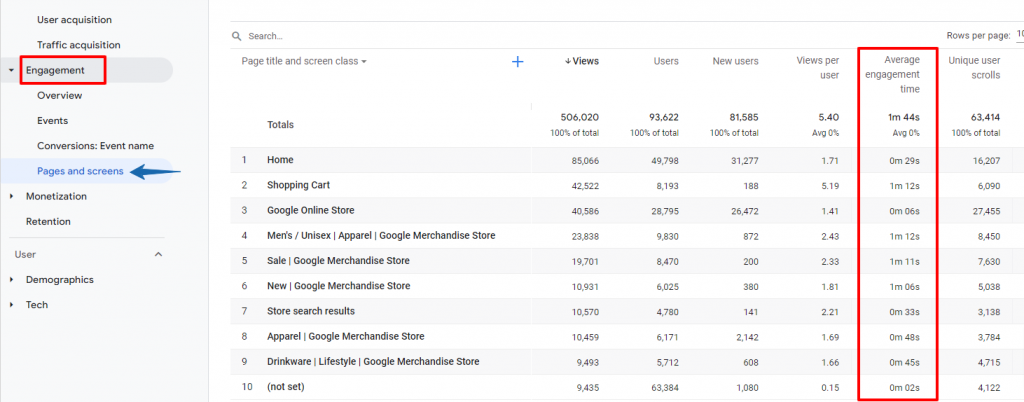Viewport: 1024px width, 402px height.
Task: Click Totals label in table
Action: 280,125
